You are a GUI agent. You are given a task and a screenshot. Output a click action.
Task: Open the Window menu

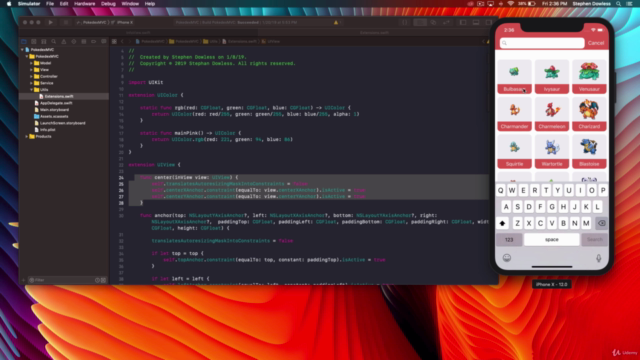point(130,4)
